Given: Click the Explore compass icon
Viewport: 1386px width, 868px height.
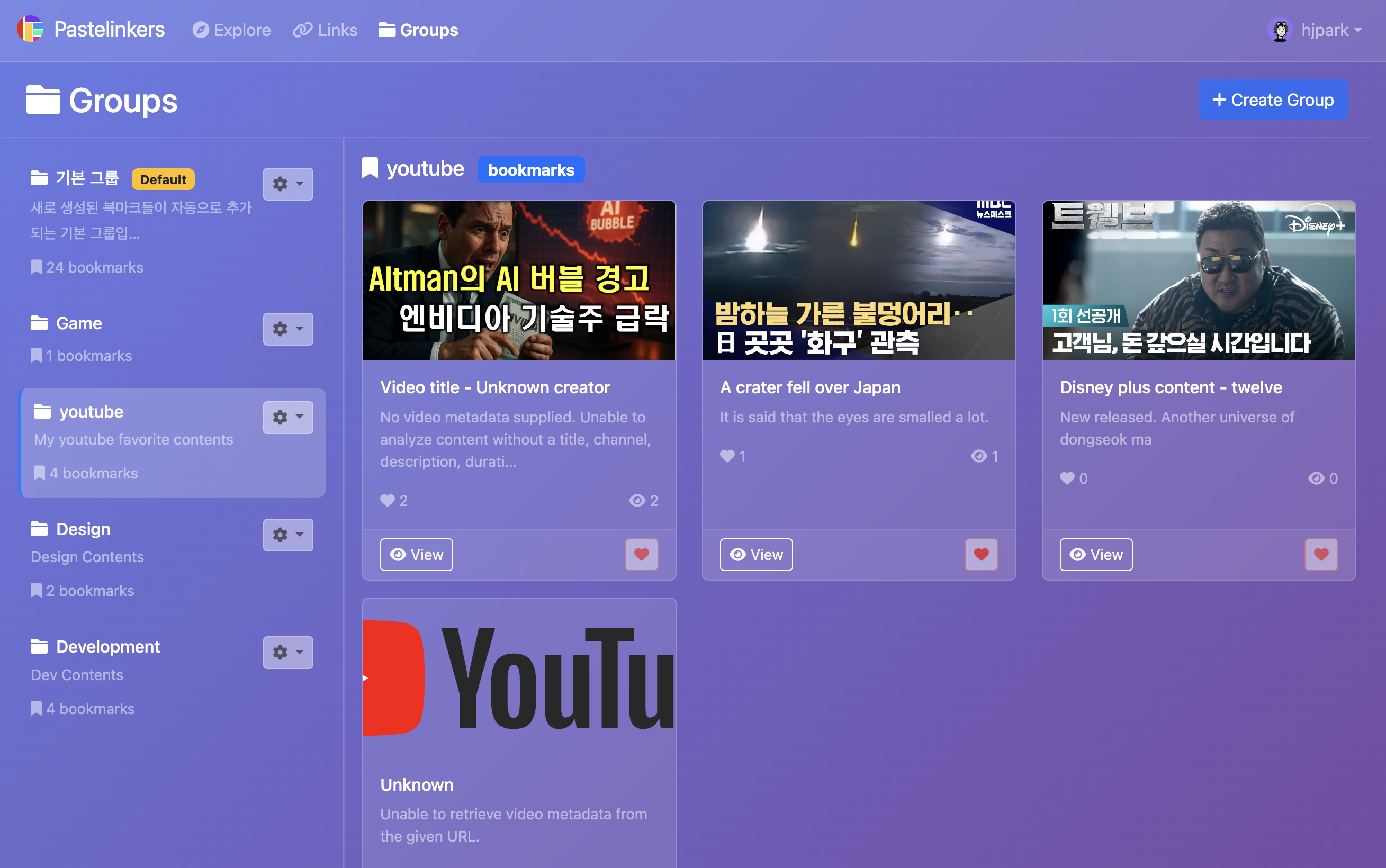Looking at the screenshot, I should (200, 30).
